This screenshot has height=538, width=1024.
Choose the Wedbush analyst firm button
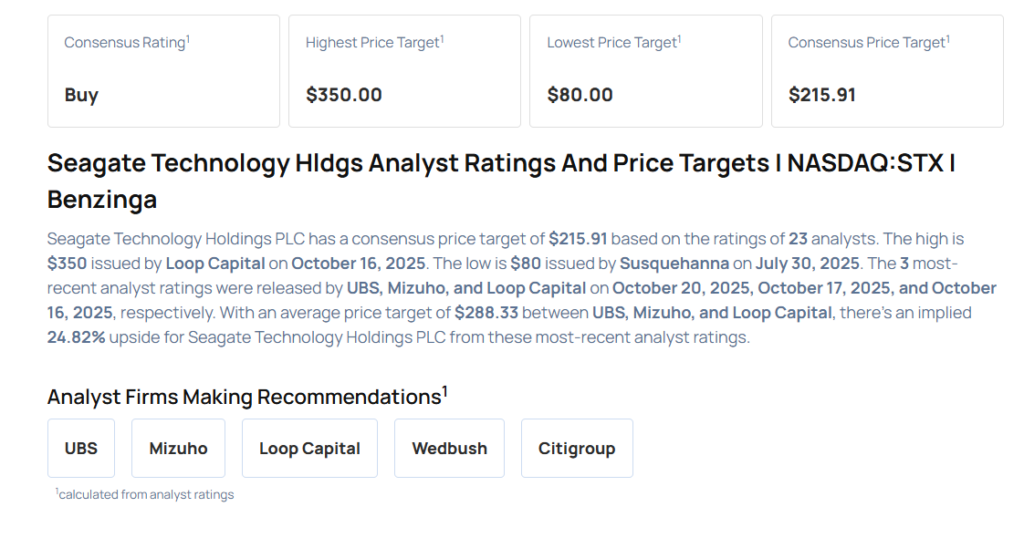click(x=449, y=448)
